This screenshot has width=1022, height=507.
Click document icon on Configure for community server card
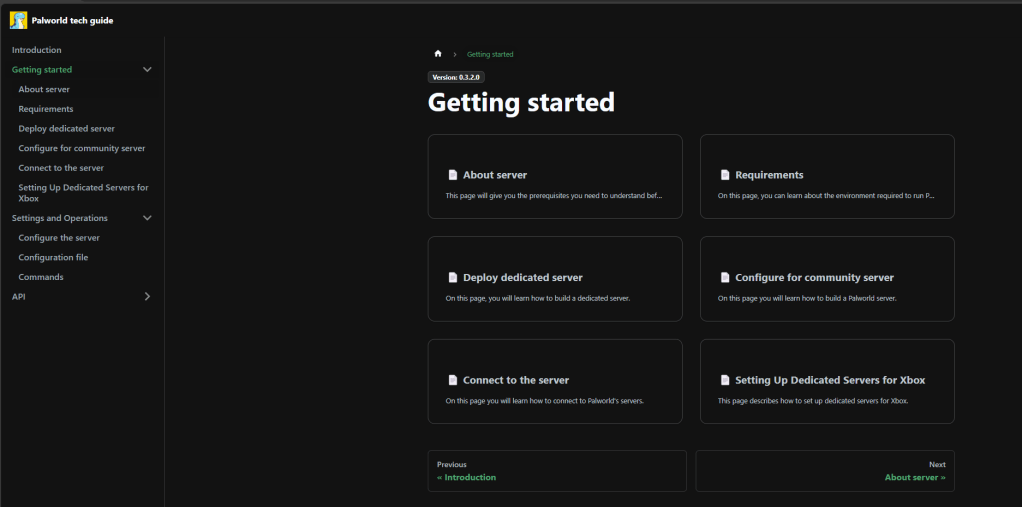point(725,278)
